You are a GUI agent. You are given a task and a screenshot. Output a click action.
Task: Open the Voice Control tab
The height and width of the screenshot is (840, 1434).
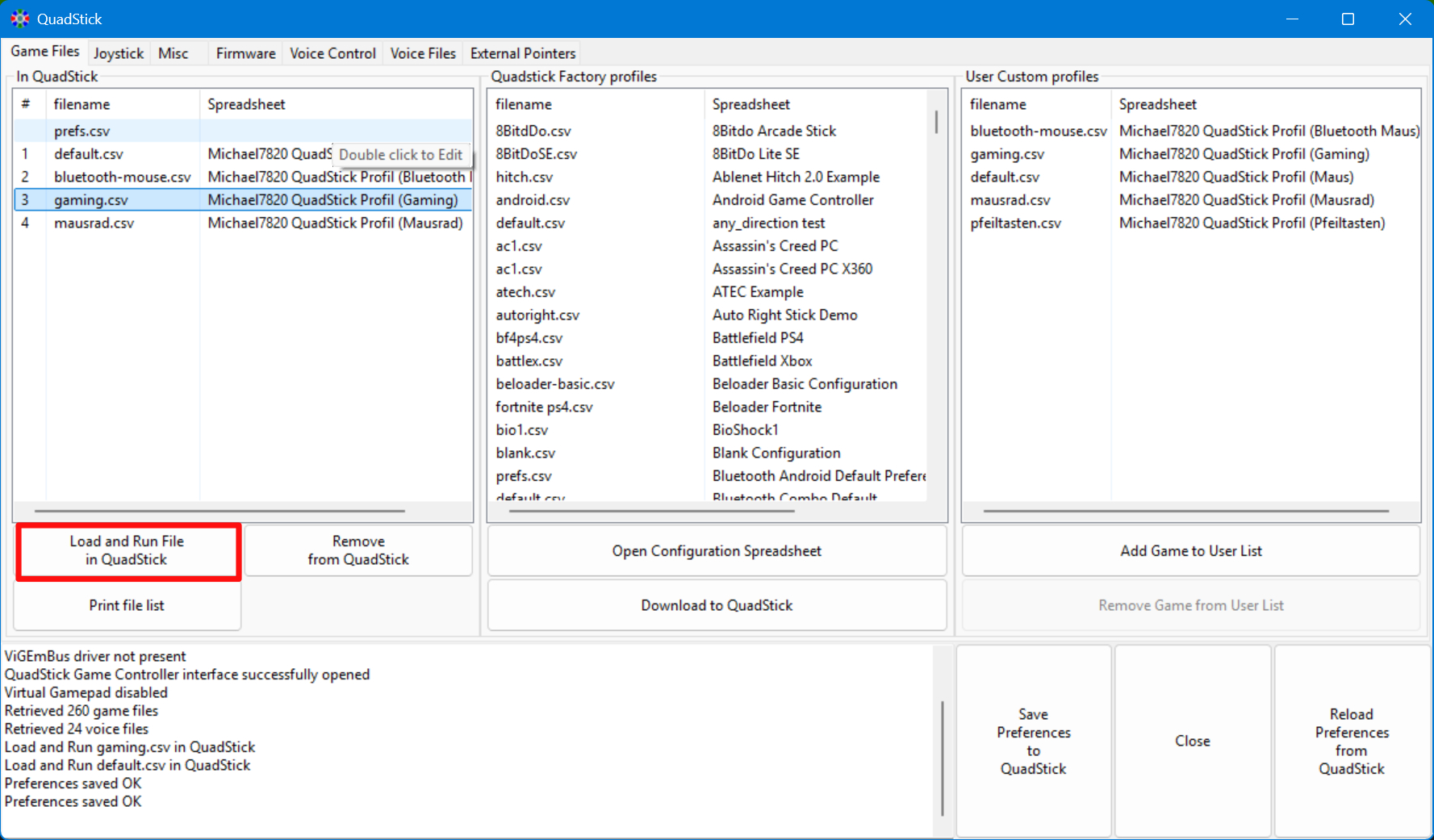[x=332, y=53]
